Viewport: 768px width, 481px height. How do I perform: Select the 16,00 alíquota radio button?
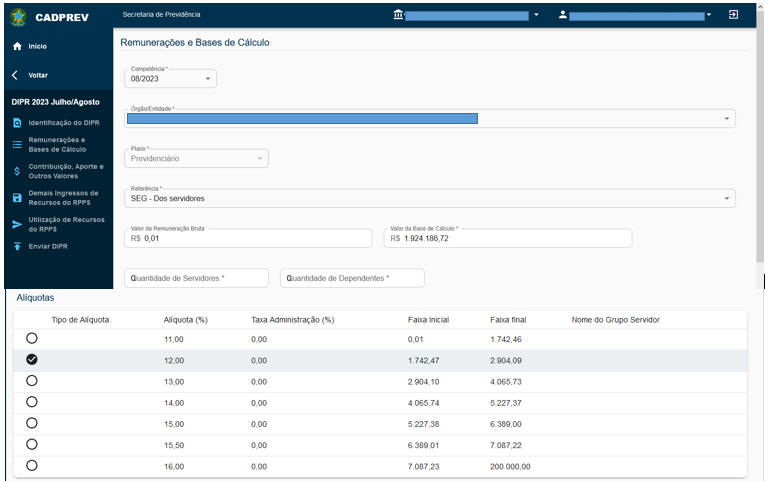(32, 465)
